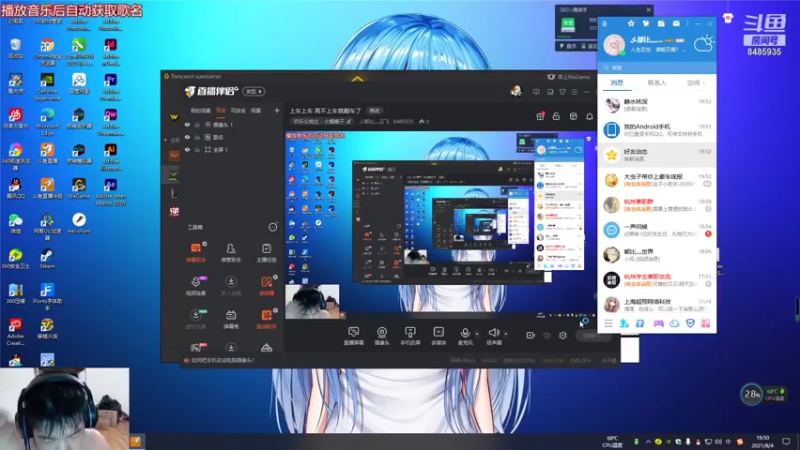Add a new scene with the plus icon
Viewport: 800px width, 450px height.
pos(277,110)
